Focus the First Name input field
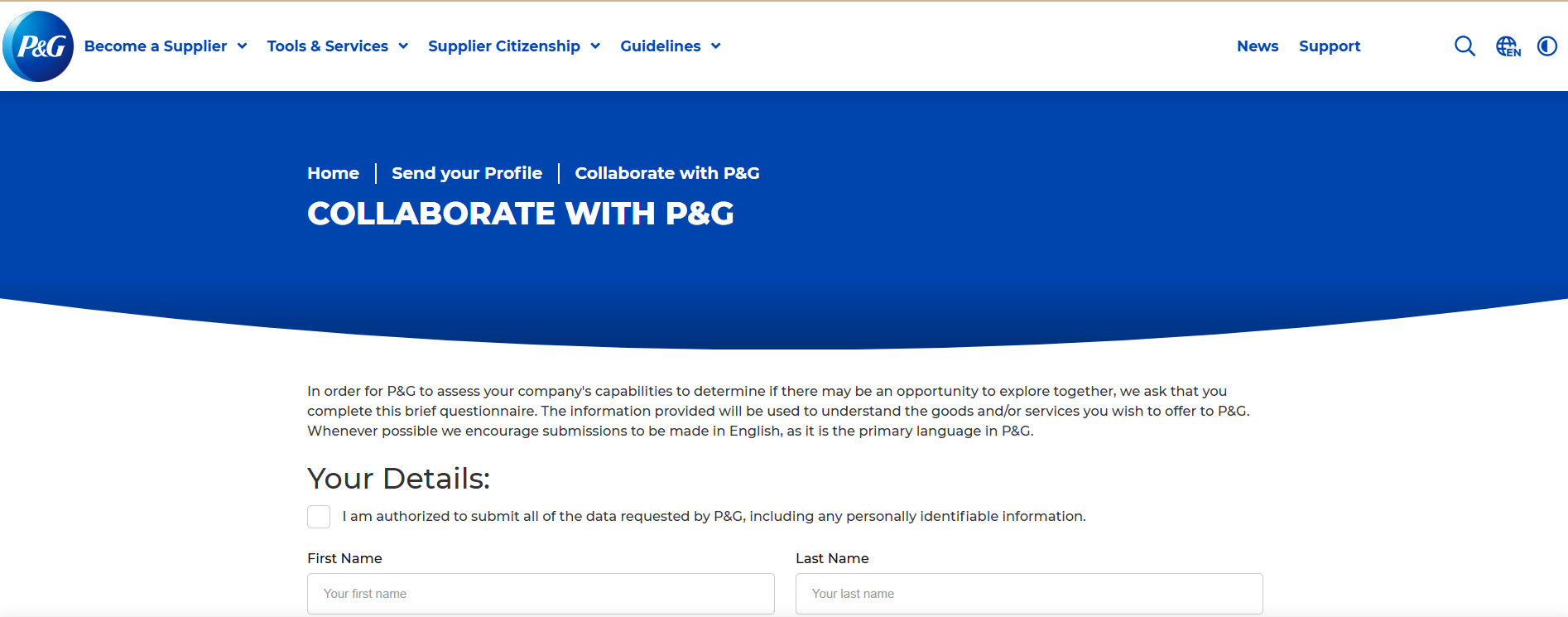The height and width of the screenshot is (617, 1568). [541, 594]
